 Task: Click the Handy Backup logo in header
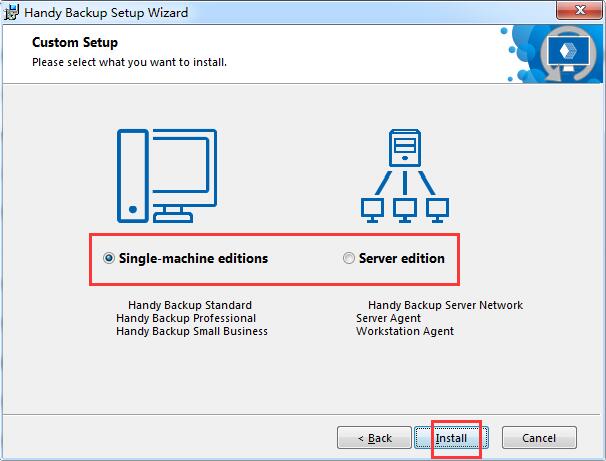[x=567, y=53]
